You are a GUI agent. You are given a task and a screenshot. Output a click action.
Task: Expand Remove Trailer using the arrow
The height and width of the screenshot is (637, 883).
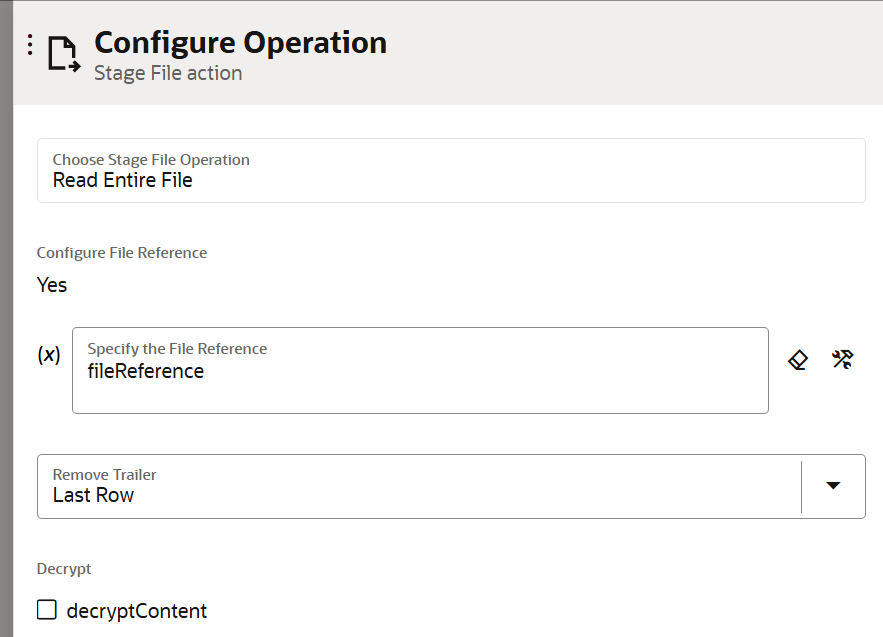(x=833, y=485)
